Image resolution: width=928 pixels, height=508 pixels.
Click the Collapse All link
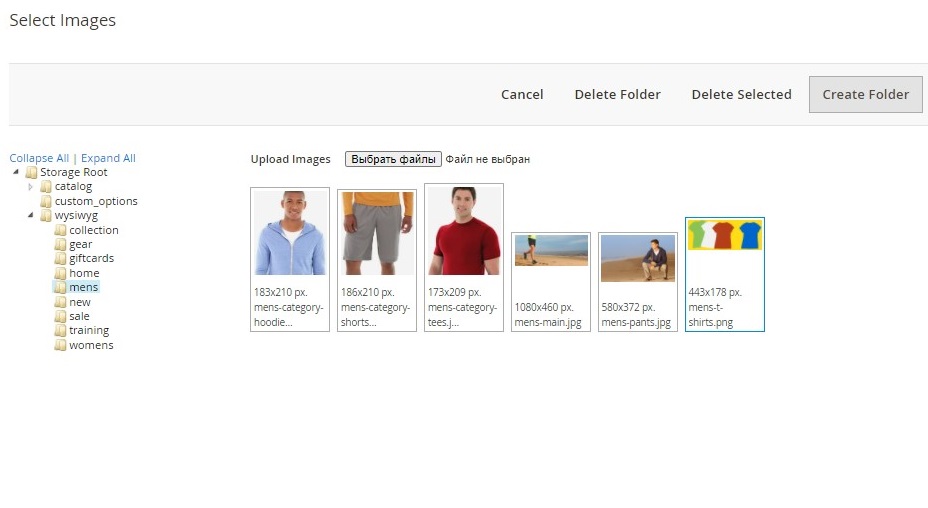pos(39,158)
